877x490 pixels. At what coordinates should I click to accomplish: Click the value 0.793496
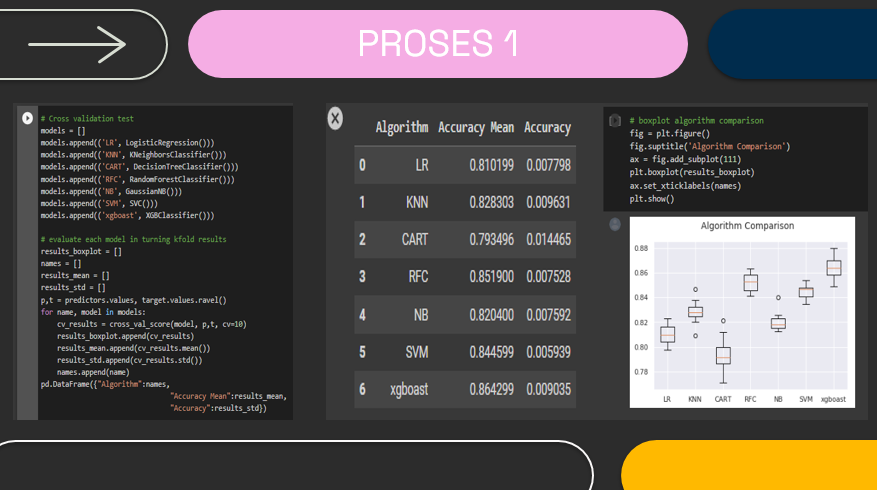pos(492,239)
